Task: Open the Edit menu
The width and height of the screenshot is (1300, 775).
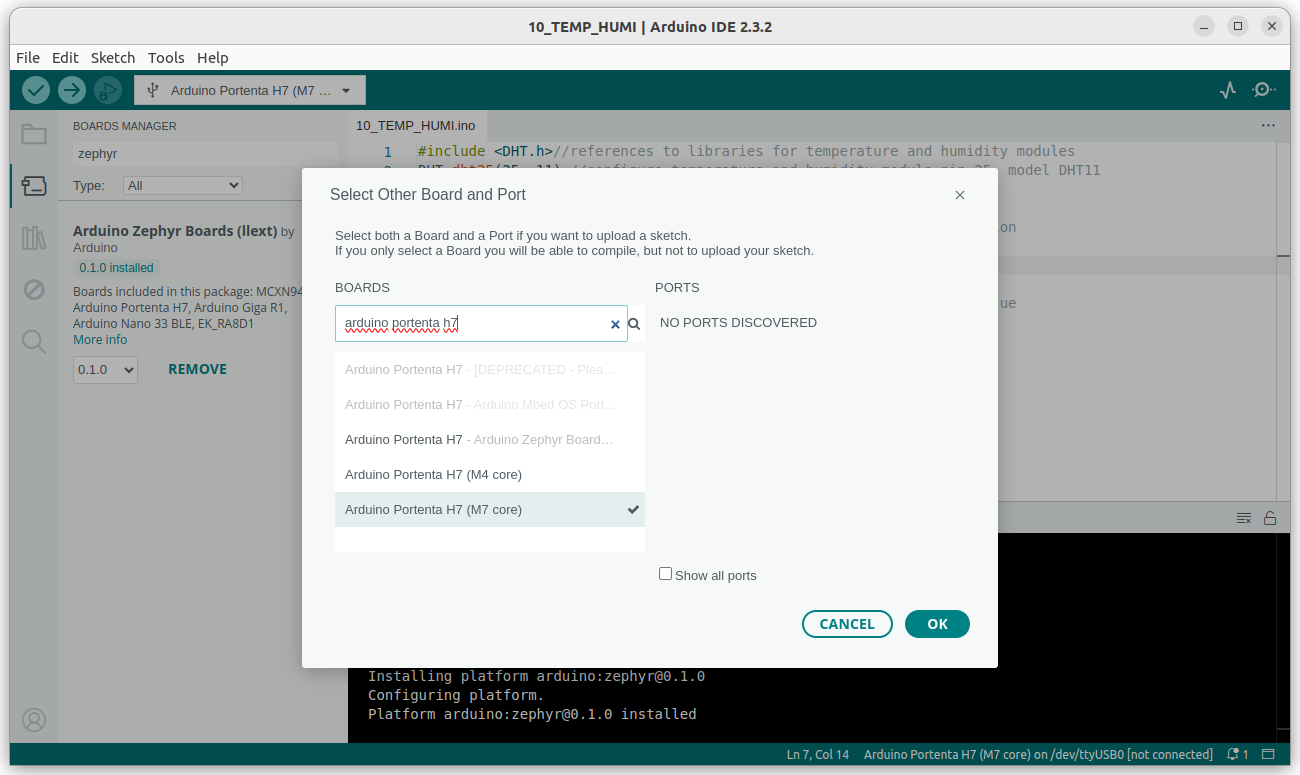Action: [x=65, y=57]
